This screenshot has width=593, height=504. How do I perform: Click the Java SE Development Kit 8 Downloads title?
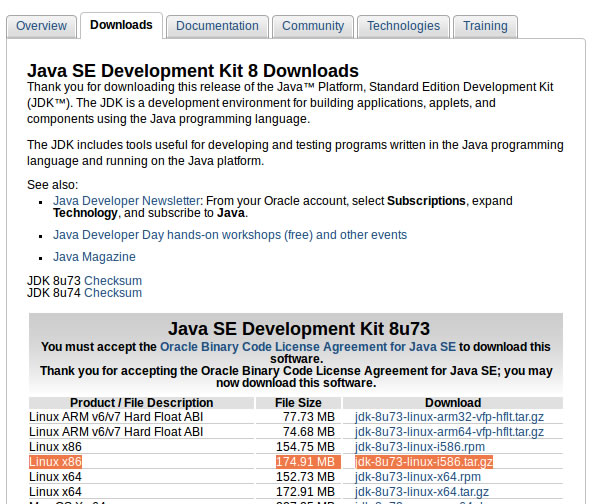click(193, 71)
